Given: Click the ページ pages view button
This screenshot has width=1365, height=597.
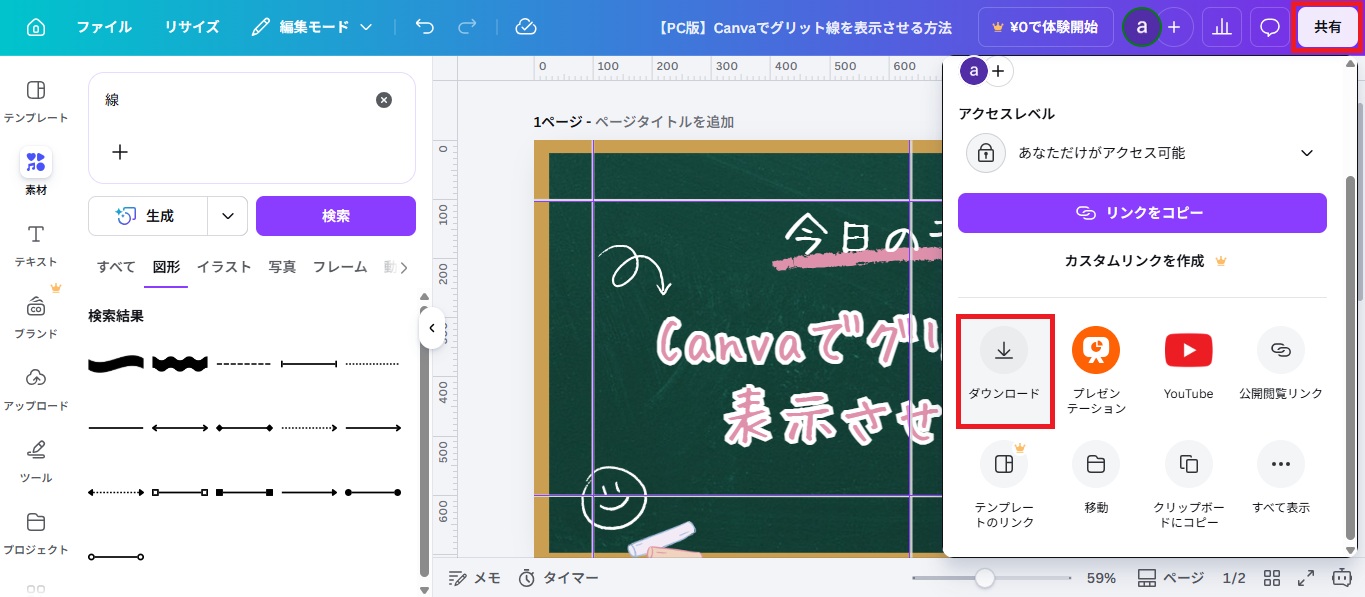Looking at the screenshot, I should click(x=1171, y=578).
